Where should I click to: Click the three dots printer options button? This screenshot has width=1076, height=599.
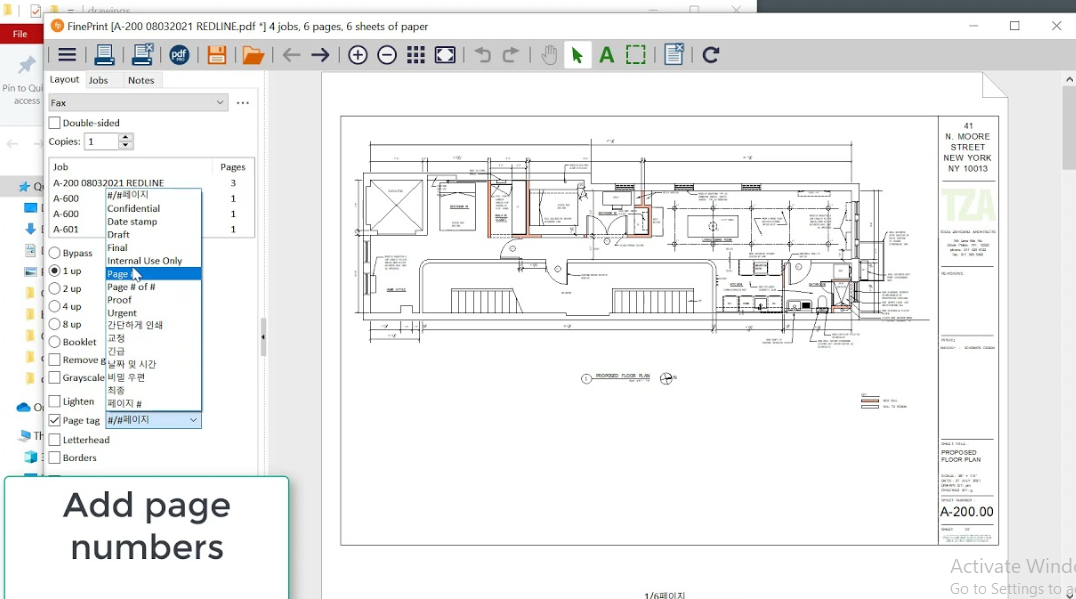(x=243, y=103)
